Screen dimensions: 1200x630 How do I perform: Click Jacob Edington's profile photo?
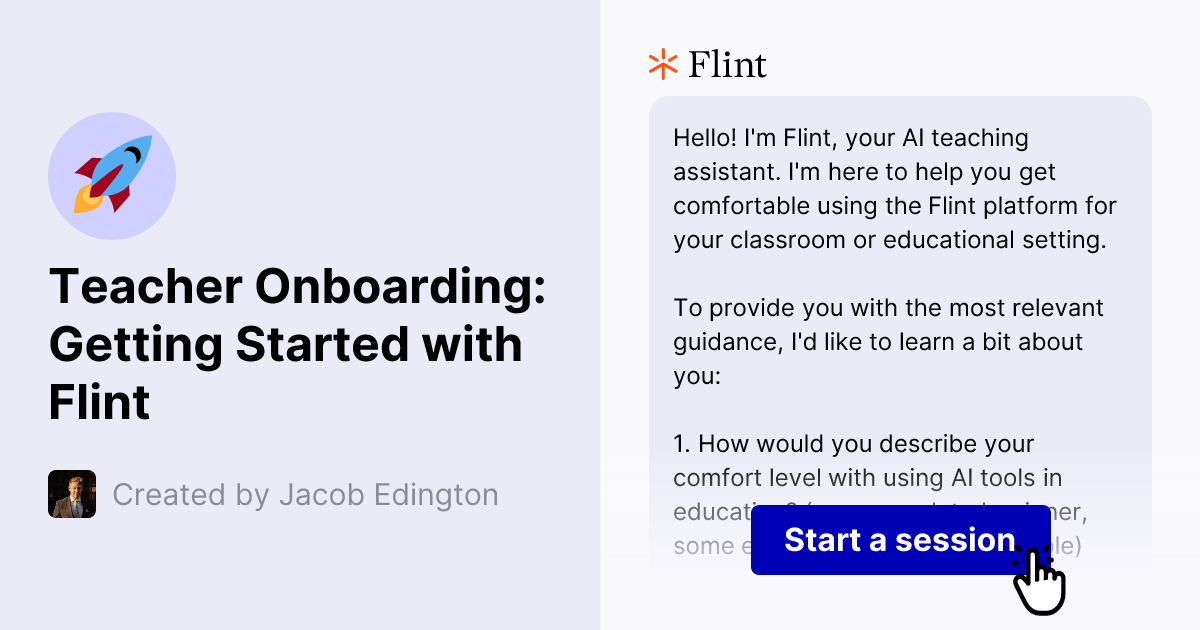pos(71,494)
